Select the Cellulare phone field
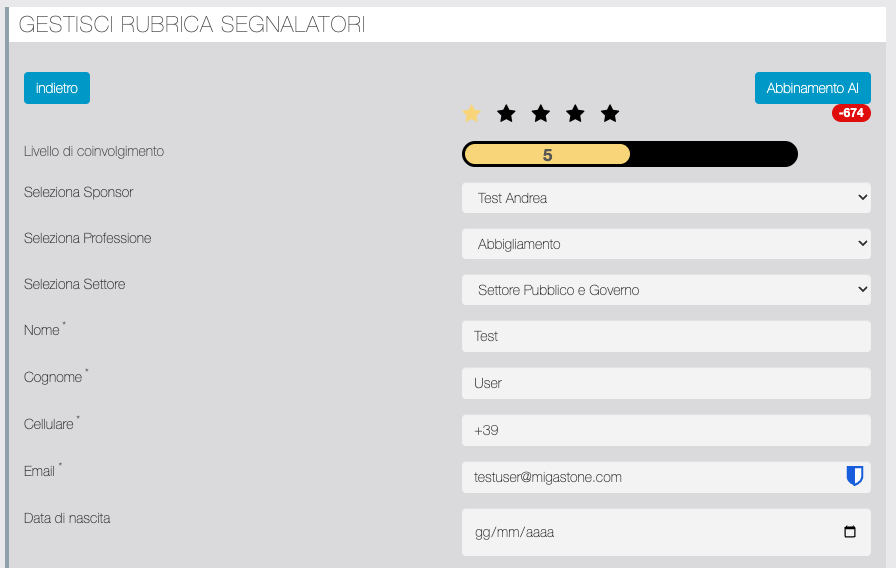This screenshot has height=568, width=896. click(x=666, y=430)
